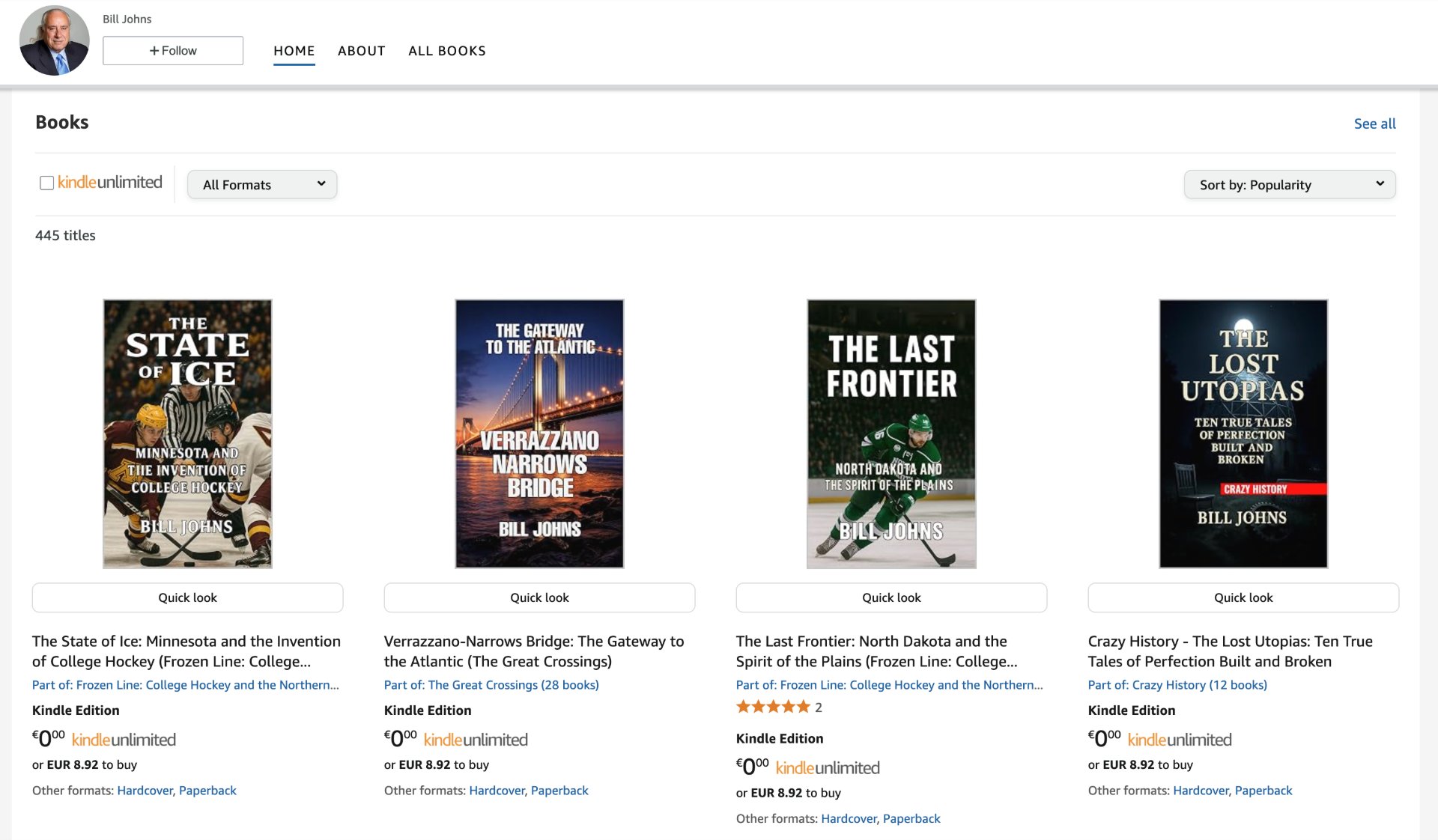Click Kindle Unlimited logo under Verrazzano-Narrows Bridge
The width and height of the screenshot is (1438, 840).
476,740
